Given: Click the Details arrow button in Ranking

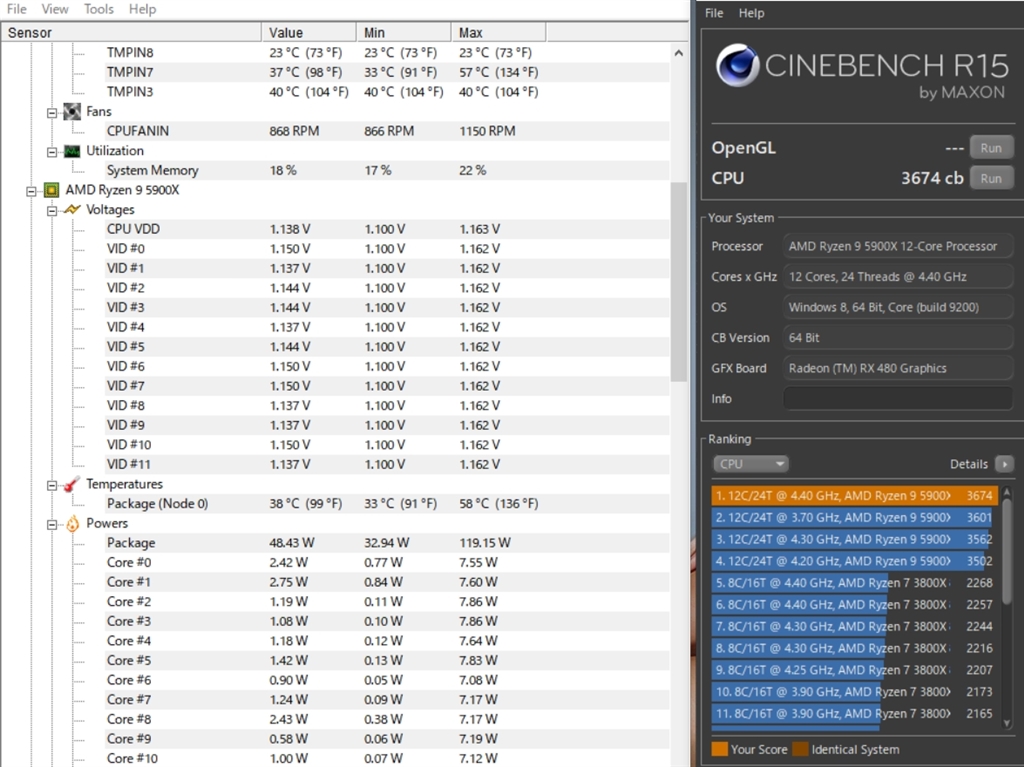Looking at the screenshot, I should point(1005,464).
